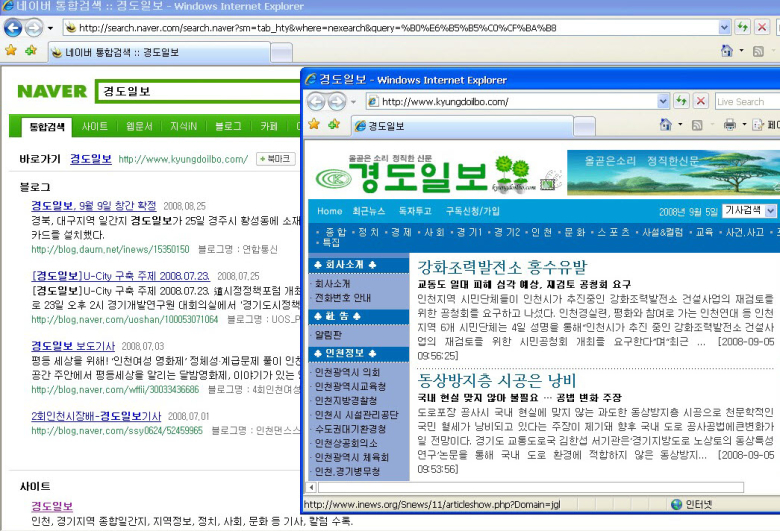Click the NAVER logo

[x=52, y=92]
